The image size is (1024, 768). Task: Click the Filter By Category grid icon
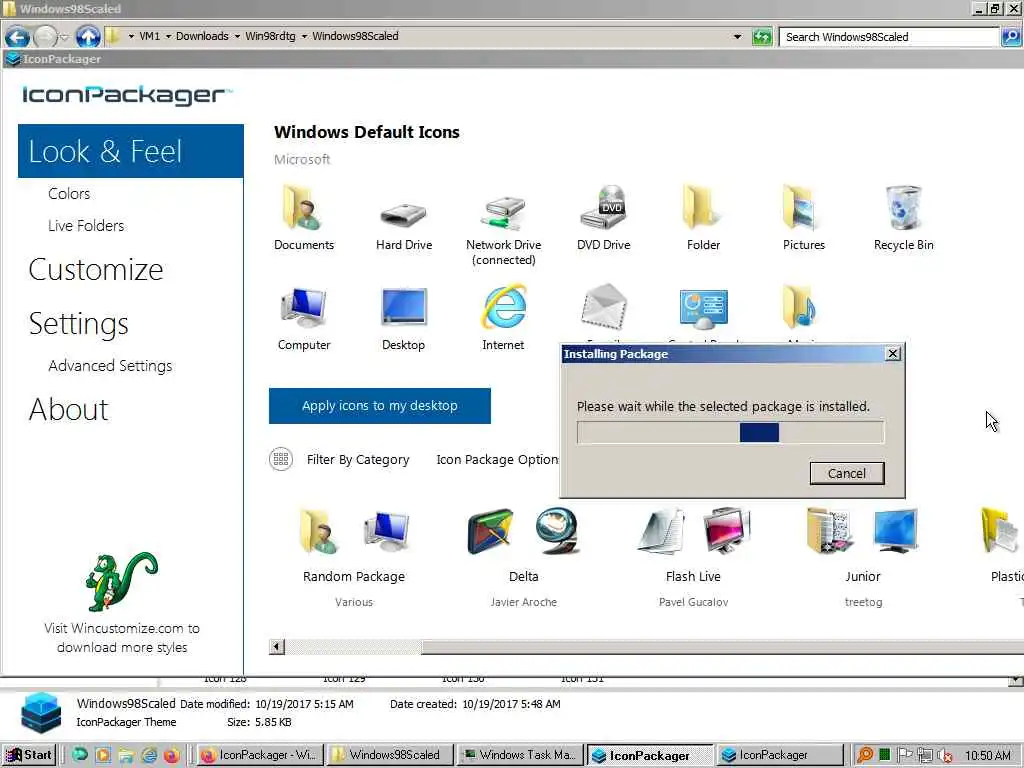(281, 459)
